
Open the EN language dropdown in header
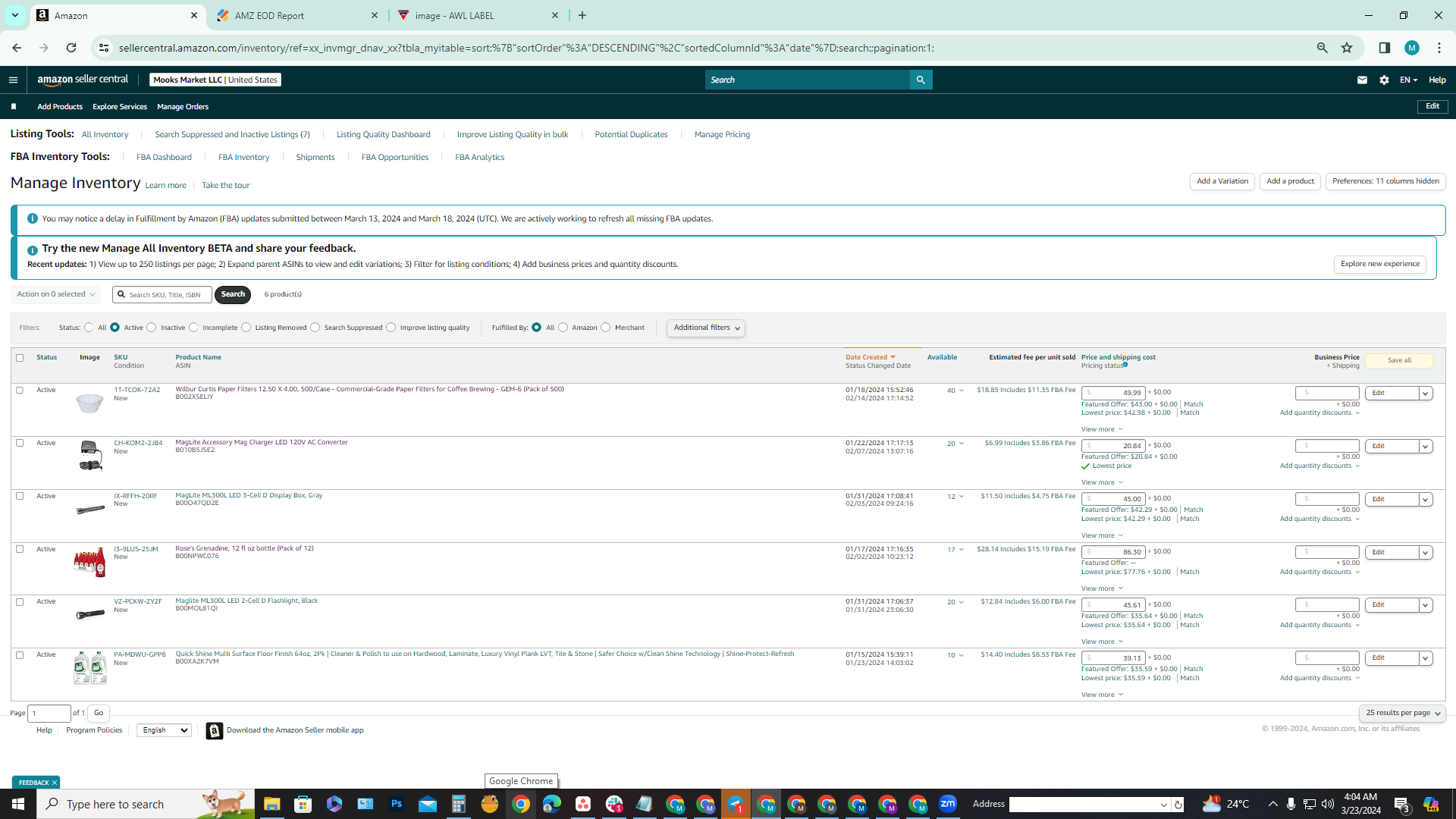point(1408,80)
